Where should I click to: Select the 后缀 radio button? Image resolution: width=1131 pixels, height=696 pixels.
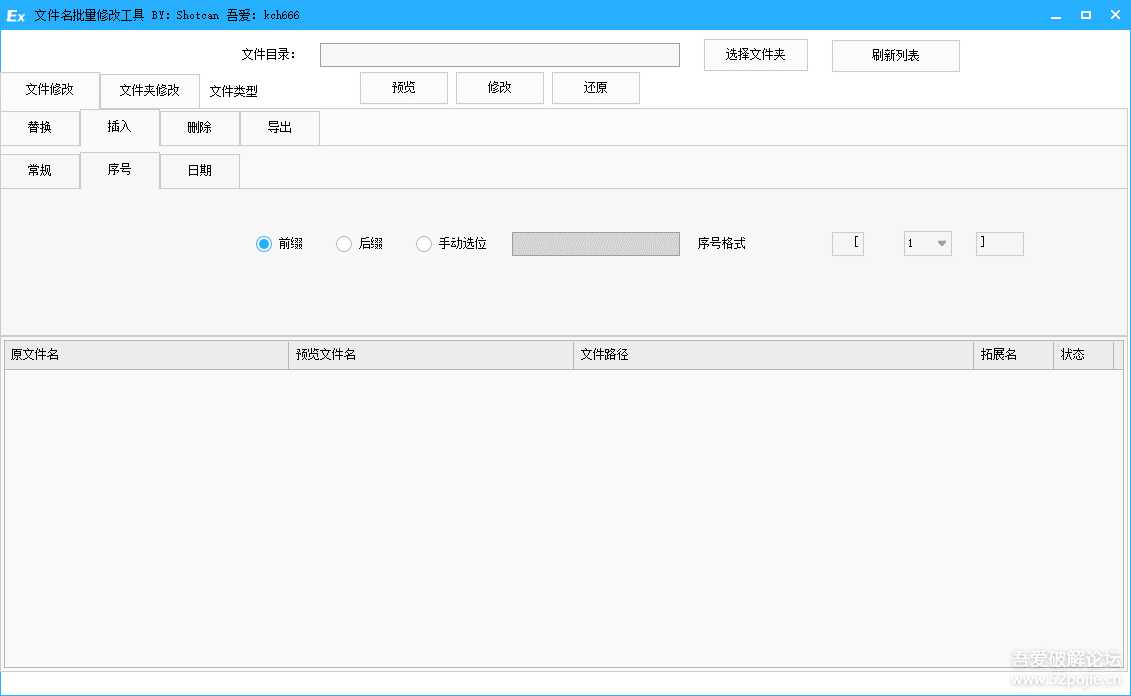pyautogui.click(x=343, y=243)
